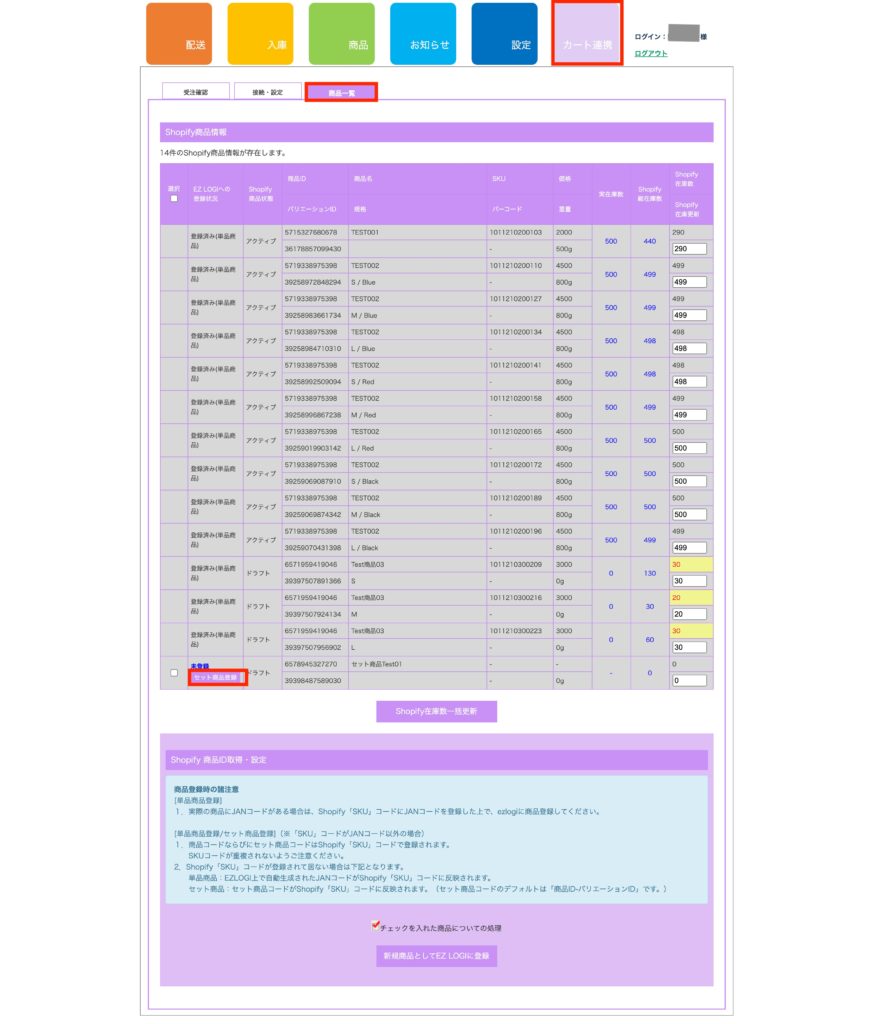873x1024 pixels.
Task: Click the ログアウト link
Action: (x=651, y=53)
